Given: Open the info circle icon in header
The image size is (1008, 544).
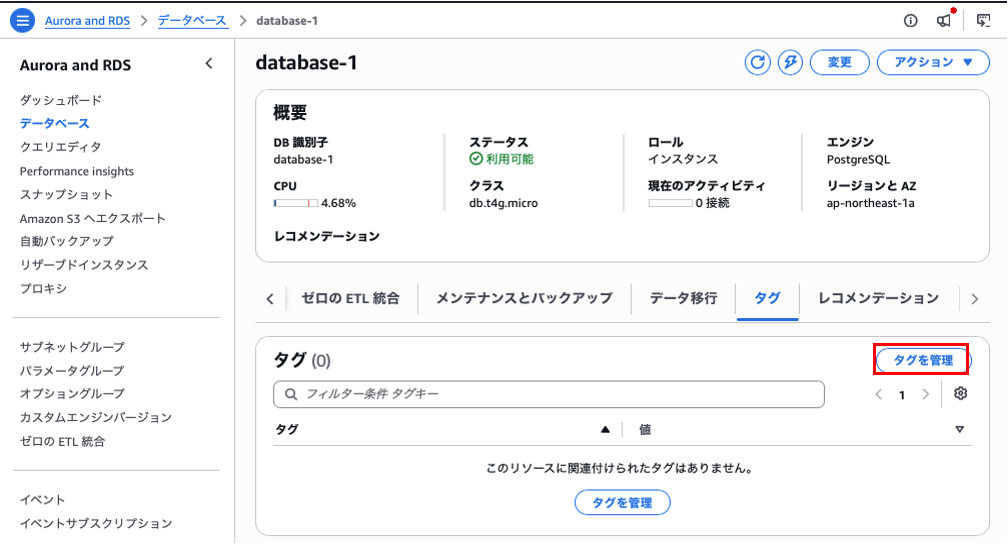Looking at the screenshot, I should pyautogui.click(x=910, y=21).
